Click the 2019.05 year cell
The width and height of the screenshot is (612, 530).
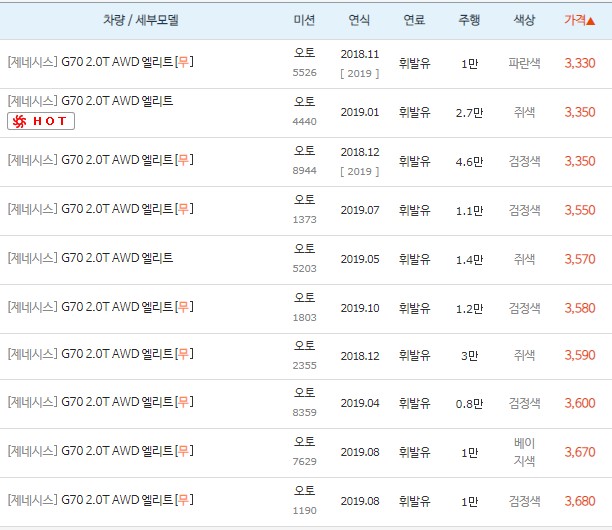coord(359,259)
